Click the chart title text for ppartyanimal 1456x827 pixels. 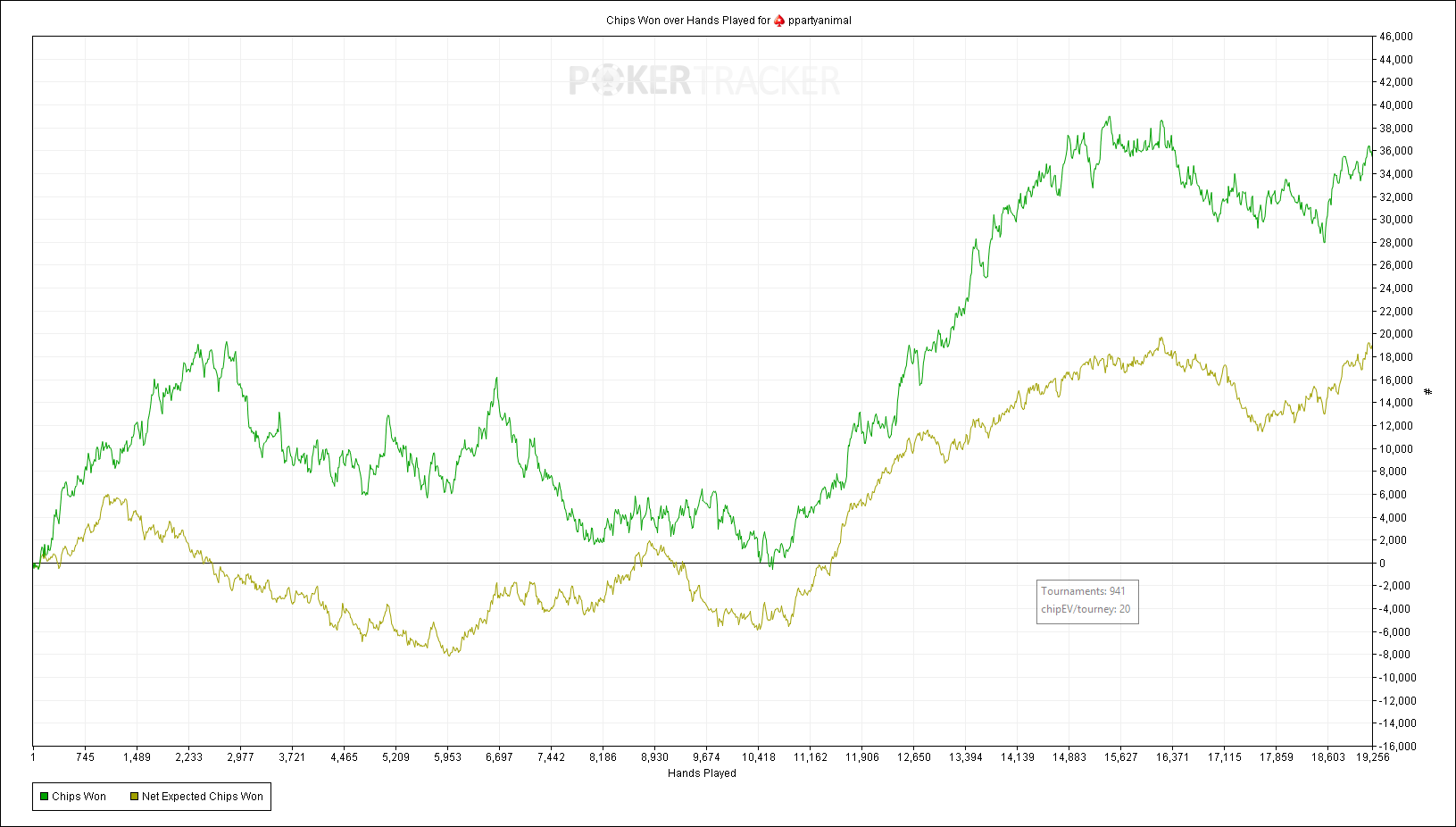[x=728, y=21]
